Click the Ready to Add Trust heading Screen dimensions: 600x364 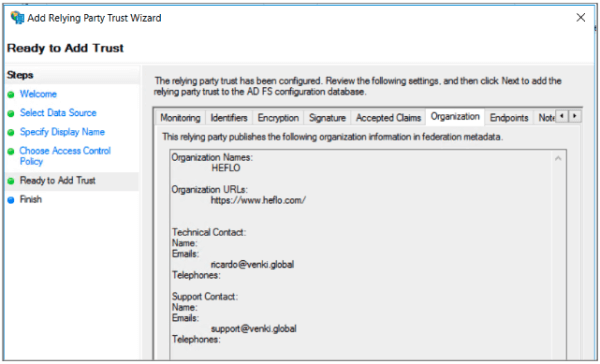pyautogui.click(x=65, y=48)
